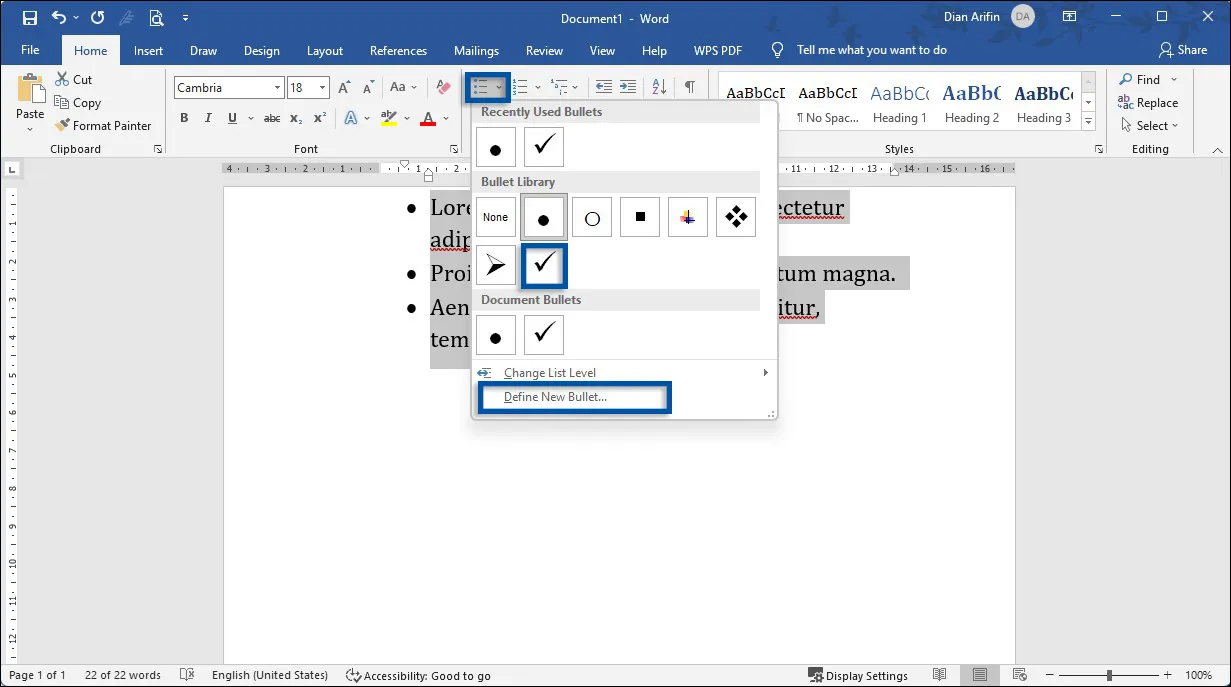
Task: Toggle Italic formatting
Action: (208, 118)
